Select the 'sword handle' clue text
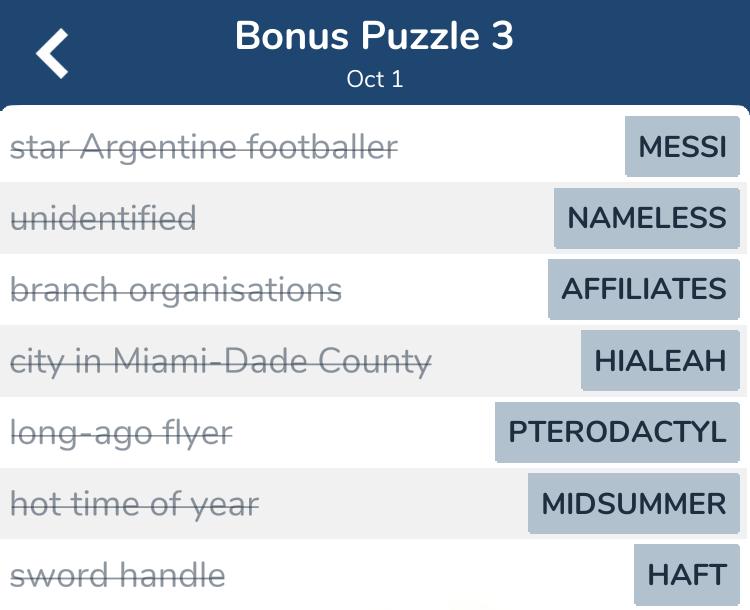Viewport: 750px width, 610px height. point(117,576)
